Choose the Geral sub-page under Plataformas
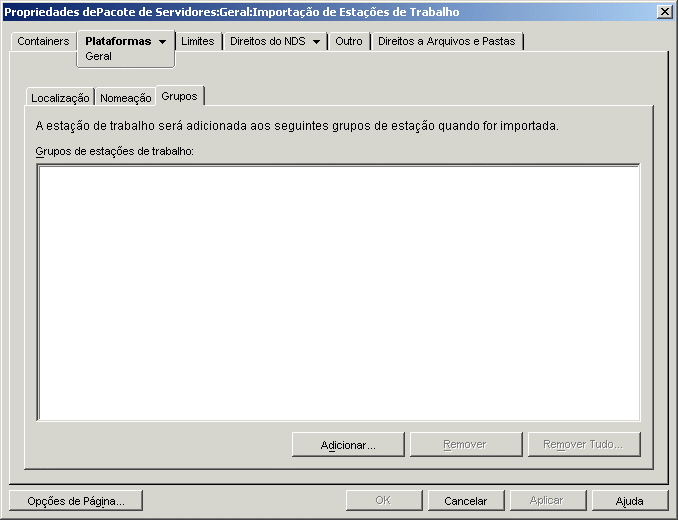The width and height of the screenshot is (678, 520). [x=99, y=56]
